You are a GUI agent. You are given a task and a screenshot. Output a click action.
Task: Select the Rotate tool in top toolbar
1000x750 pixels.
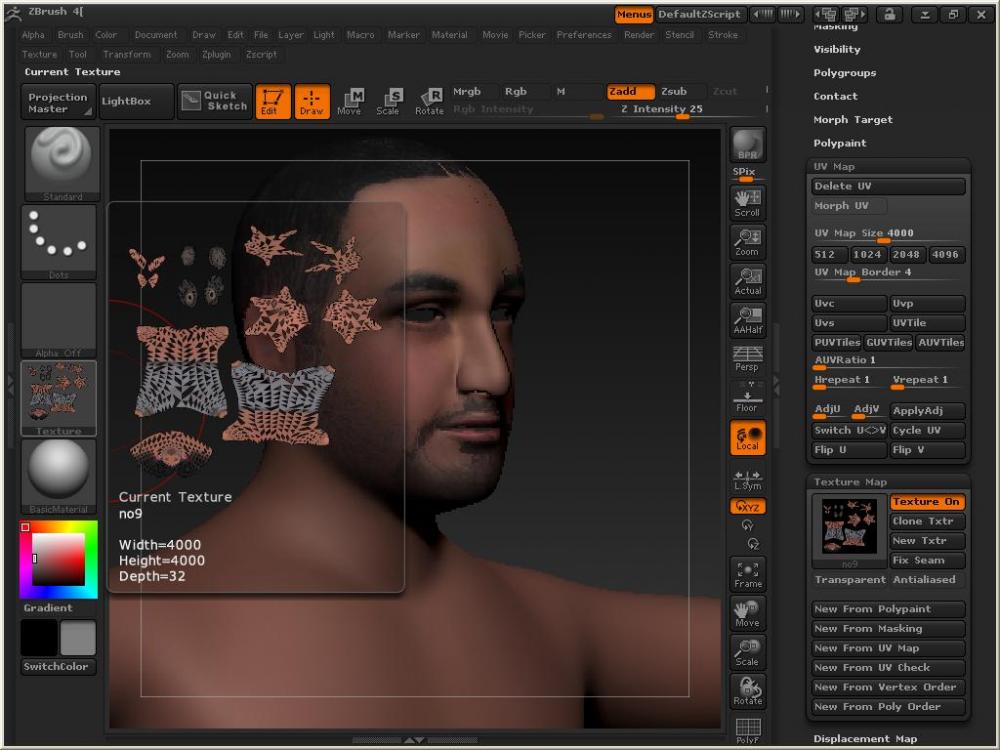coord(429,101)
